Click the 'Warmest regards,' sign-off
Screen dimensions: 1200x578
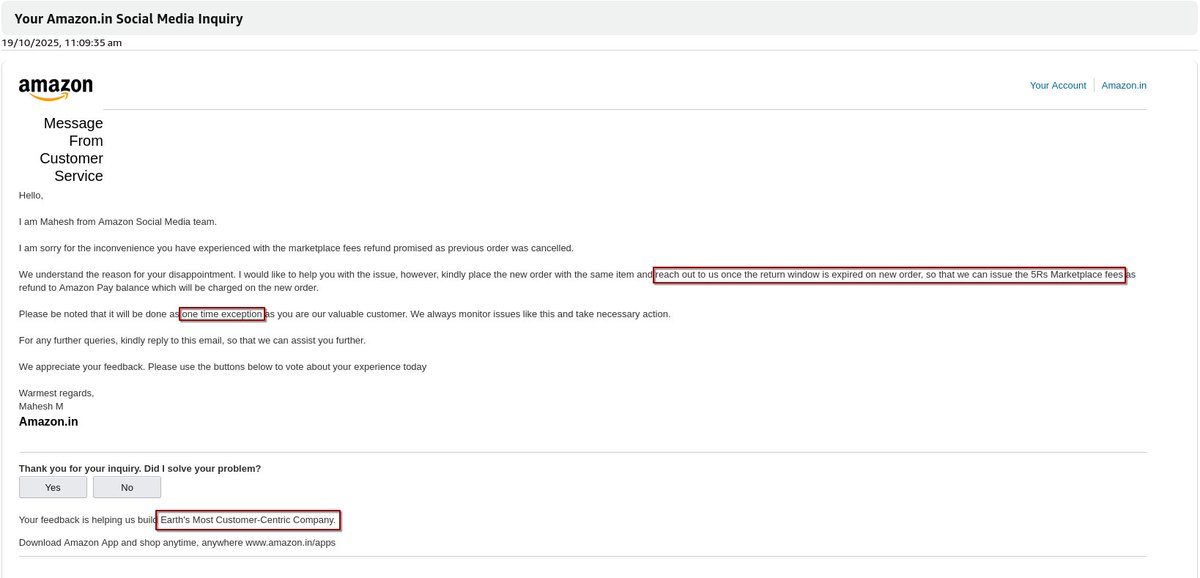[x=57, y=393]
